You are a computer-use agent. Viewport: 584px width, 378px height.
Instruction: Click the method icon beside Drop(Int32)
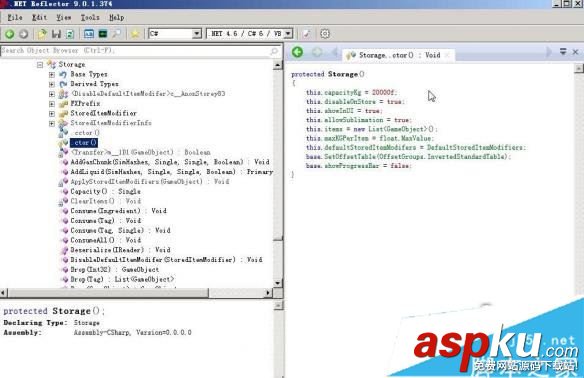click(65, 269)
